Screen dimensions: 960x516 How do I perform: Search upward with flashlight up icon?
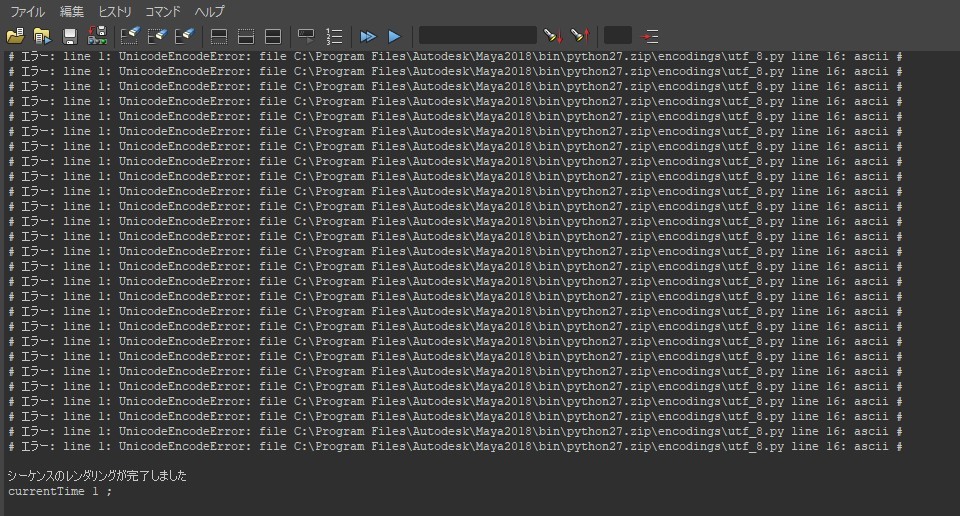[580, 36]
